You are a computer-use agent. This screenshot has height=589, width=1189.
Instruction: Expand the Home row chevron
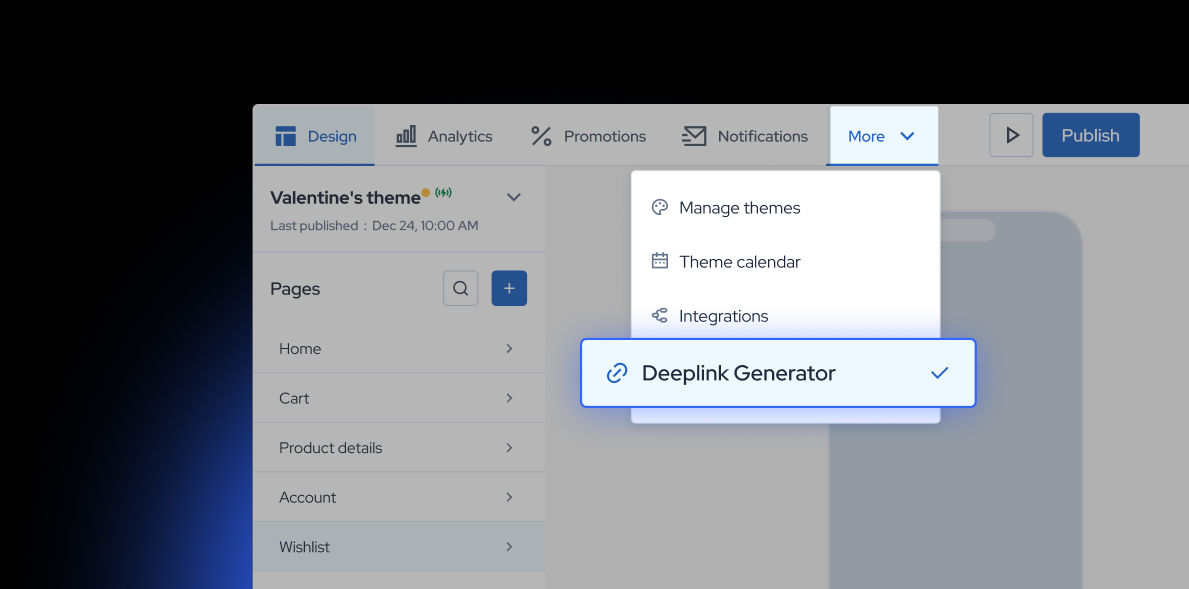[x=509, y=348]
